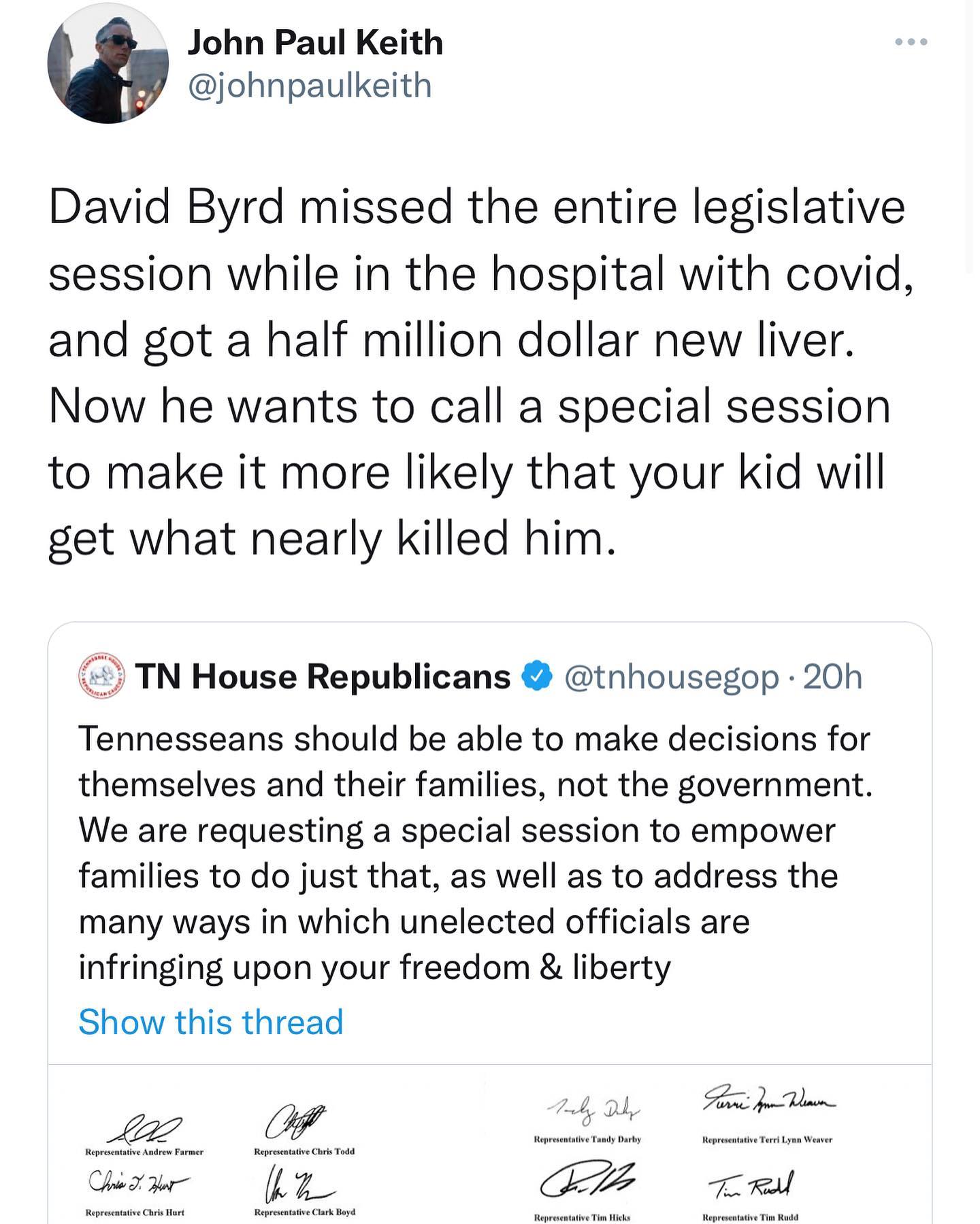Open the three-dot more options menu
Viewport: 980px width, 1224px height.
click(911, 42)
